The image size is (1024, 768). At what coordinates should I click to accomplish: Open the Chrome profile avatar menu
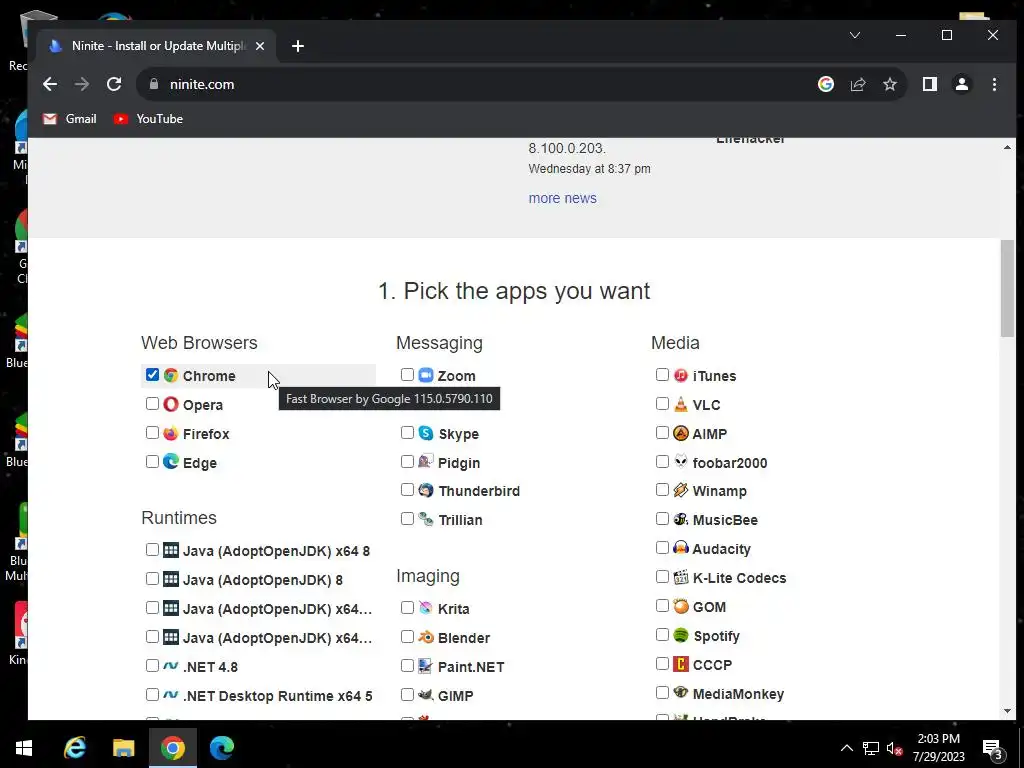point(962,84)
